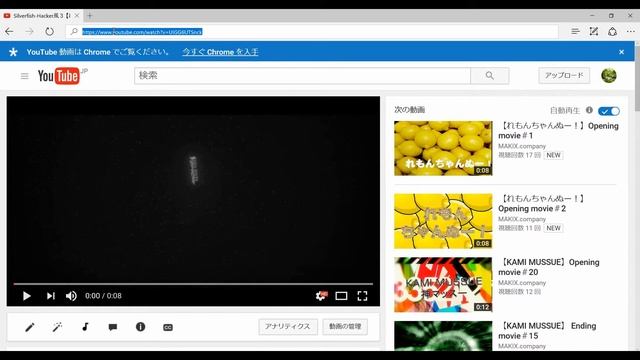Open the music note audio icon

point(85,327)
